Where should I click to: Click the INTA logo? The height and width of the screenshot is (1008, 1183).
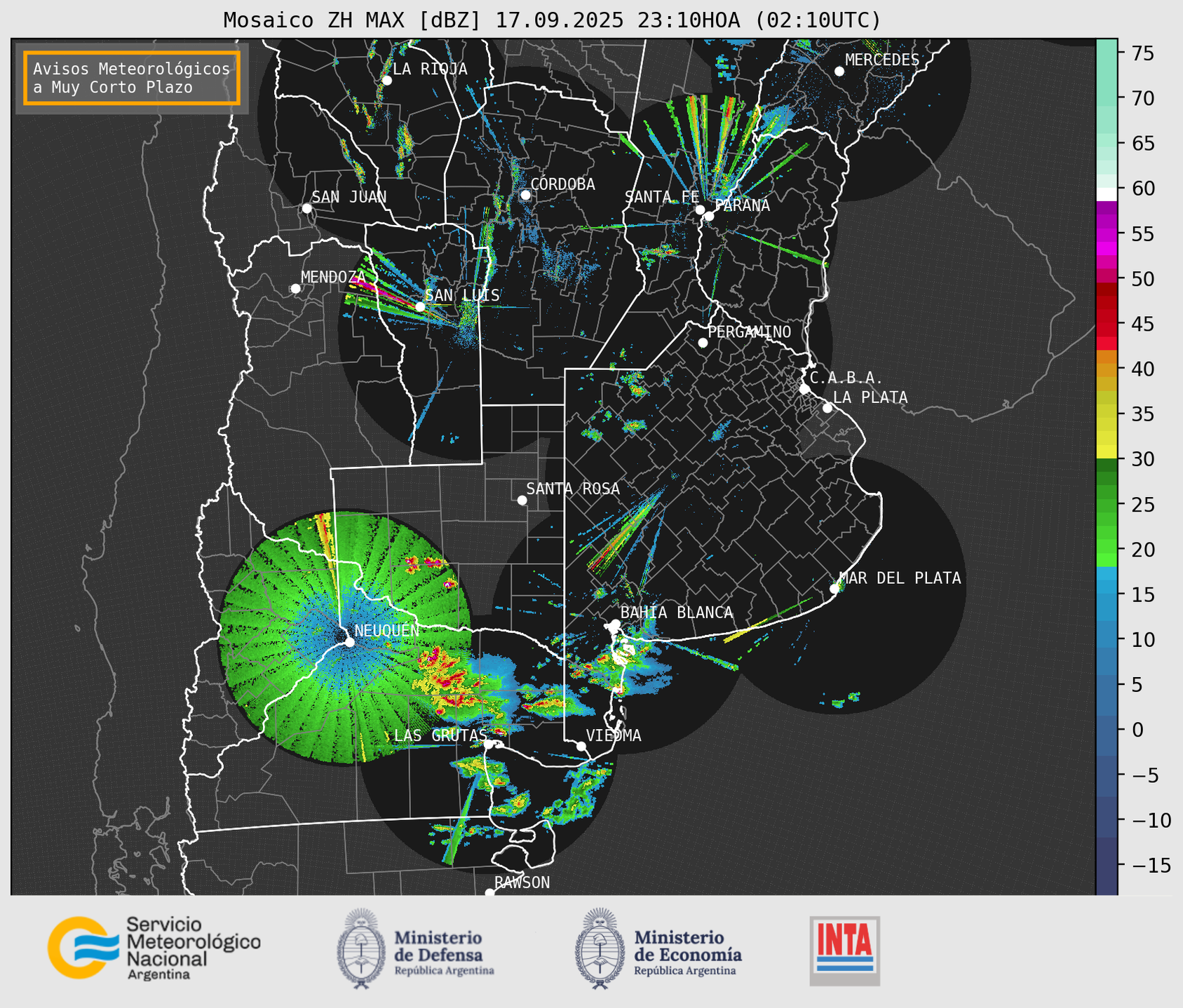845,951
